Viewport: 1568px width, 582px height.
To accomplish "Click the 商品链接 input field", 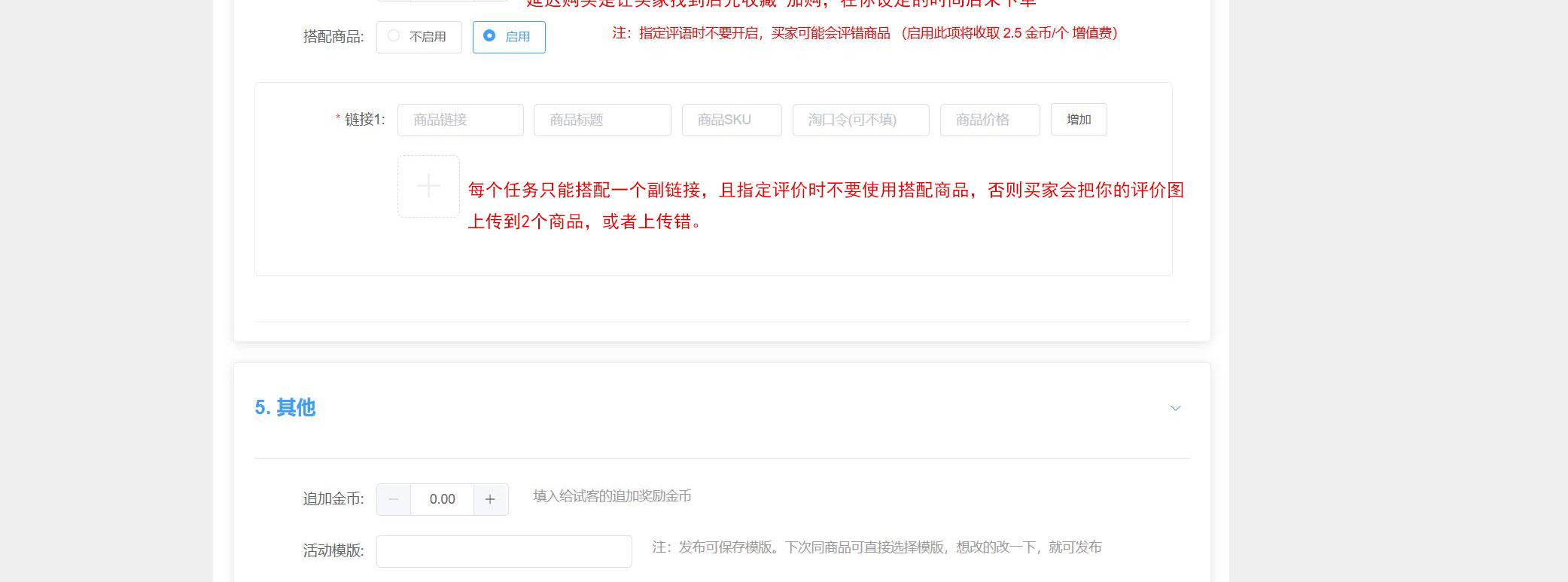I will (460, 120).
